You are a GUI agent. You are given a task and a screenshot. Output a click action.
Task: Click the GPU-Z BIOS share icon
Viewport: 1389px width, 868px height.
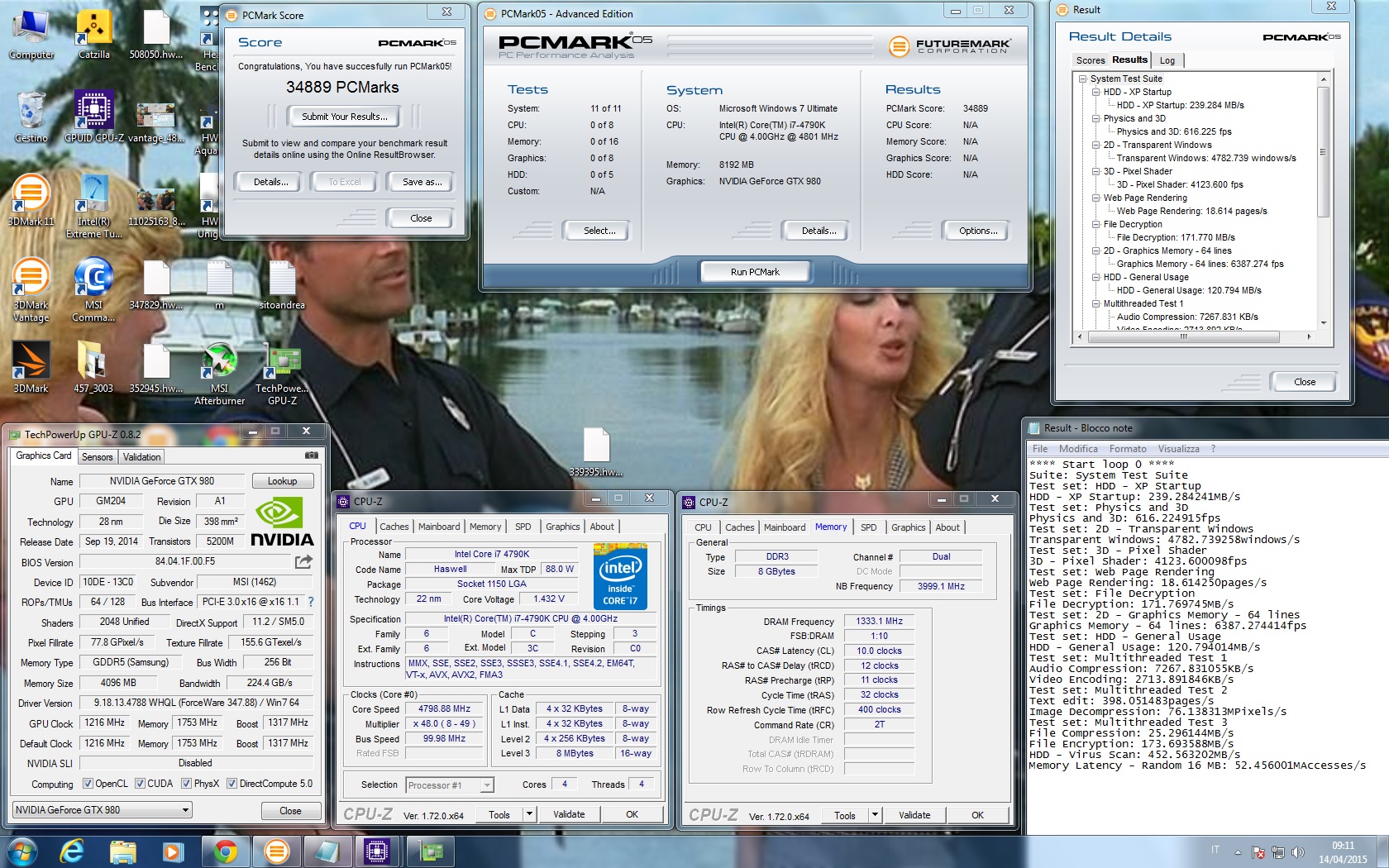click(x=303, y=562)
